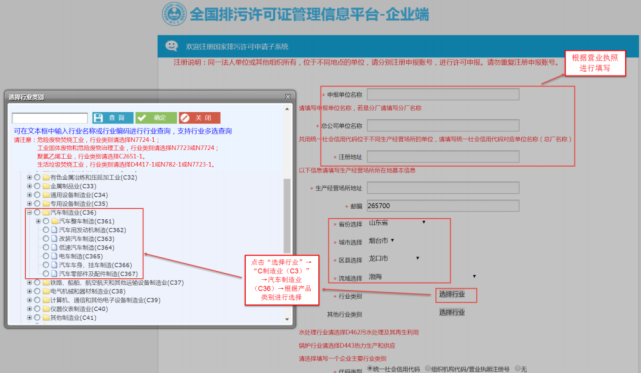Click the folder icon of 专用设备制造业(C35)

click(x=46, y=204)
